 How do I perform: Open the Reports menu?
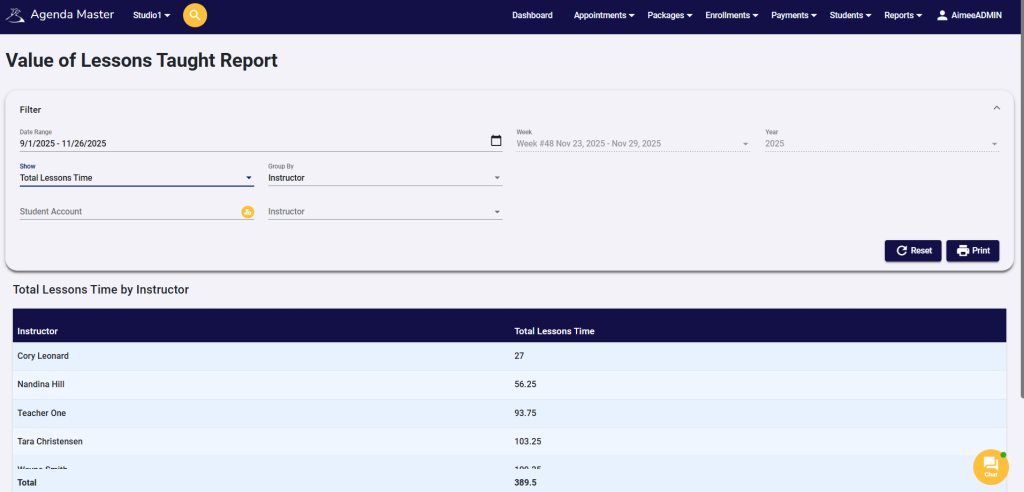coord(902,15)
